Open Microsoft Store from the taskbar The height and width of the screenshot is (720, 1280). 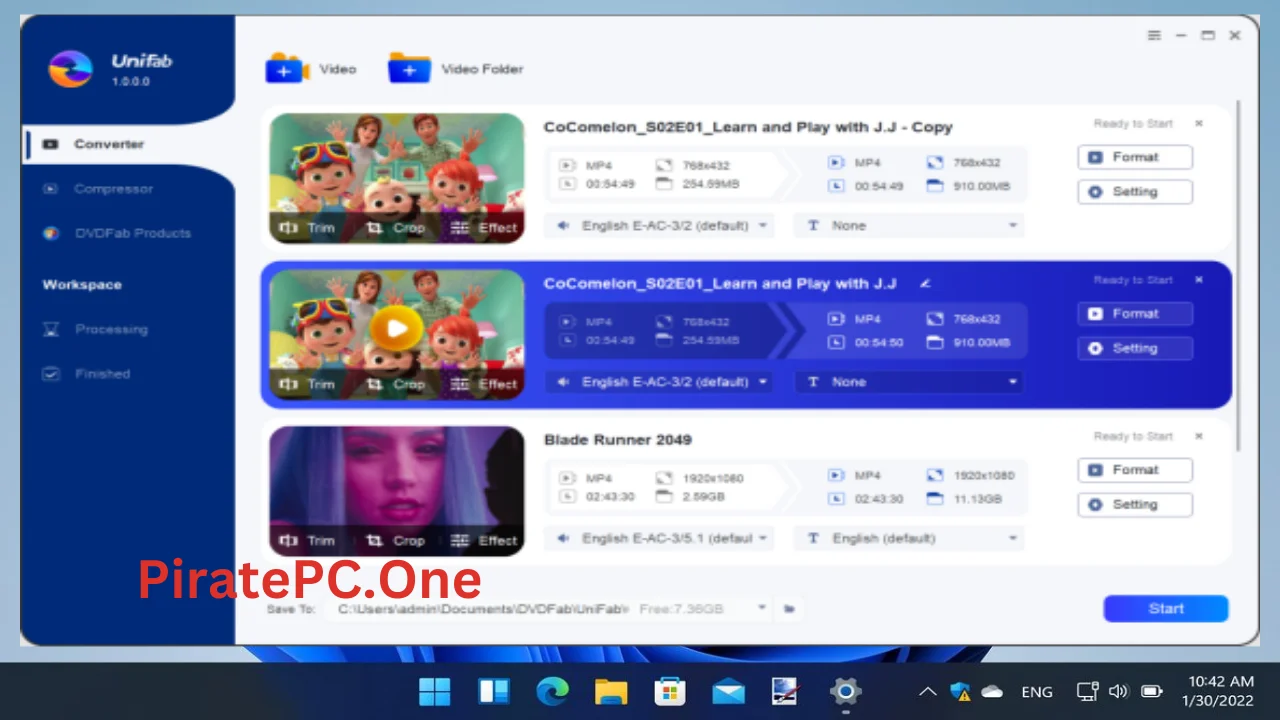pyautogui.click(x=669, y=691)
